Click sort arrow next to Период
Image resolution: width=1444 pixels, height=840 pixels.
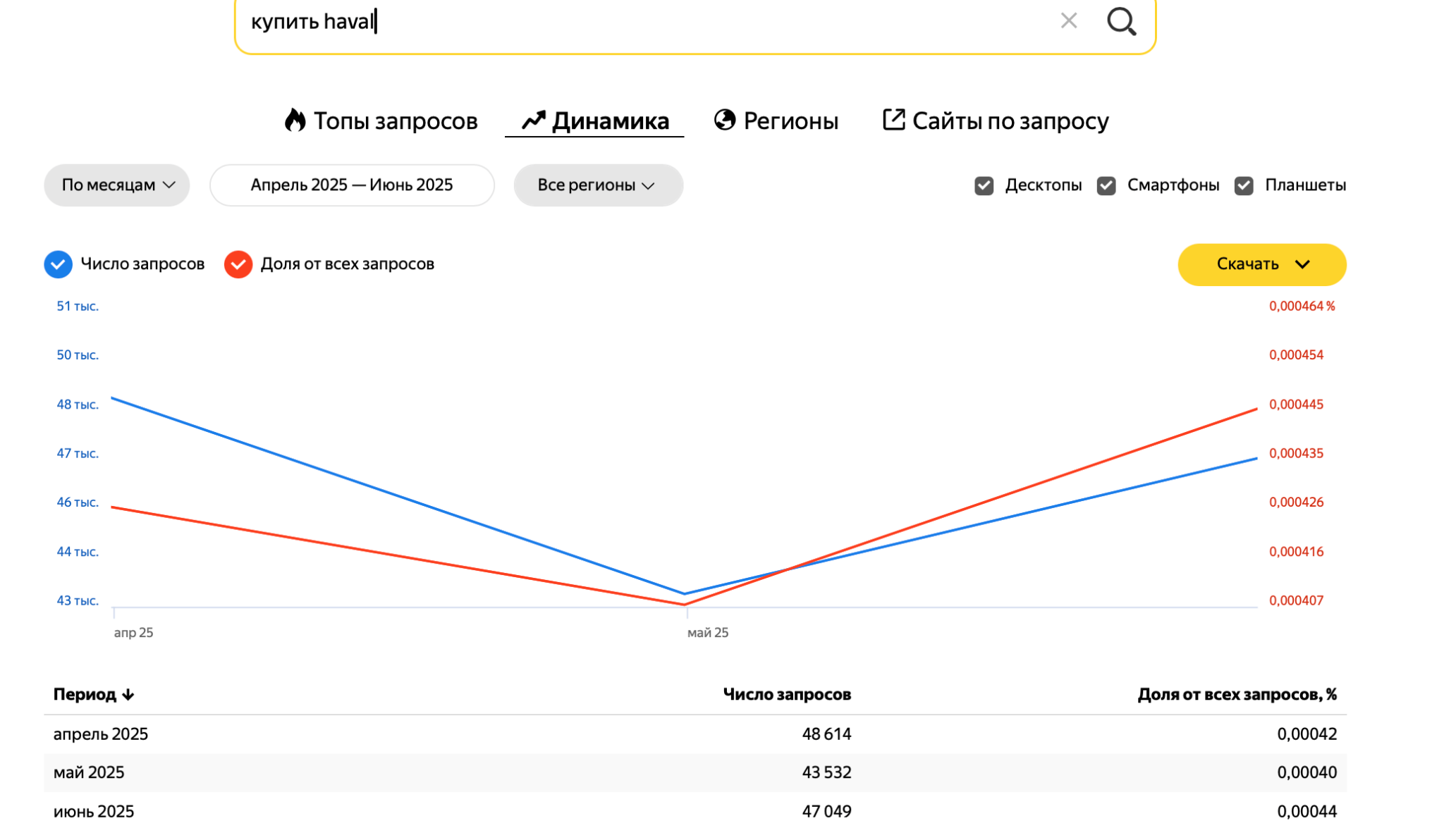click(128, 695)
